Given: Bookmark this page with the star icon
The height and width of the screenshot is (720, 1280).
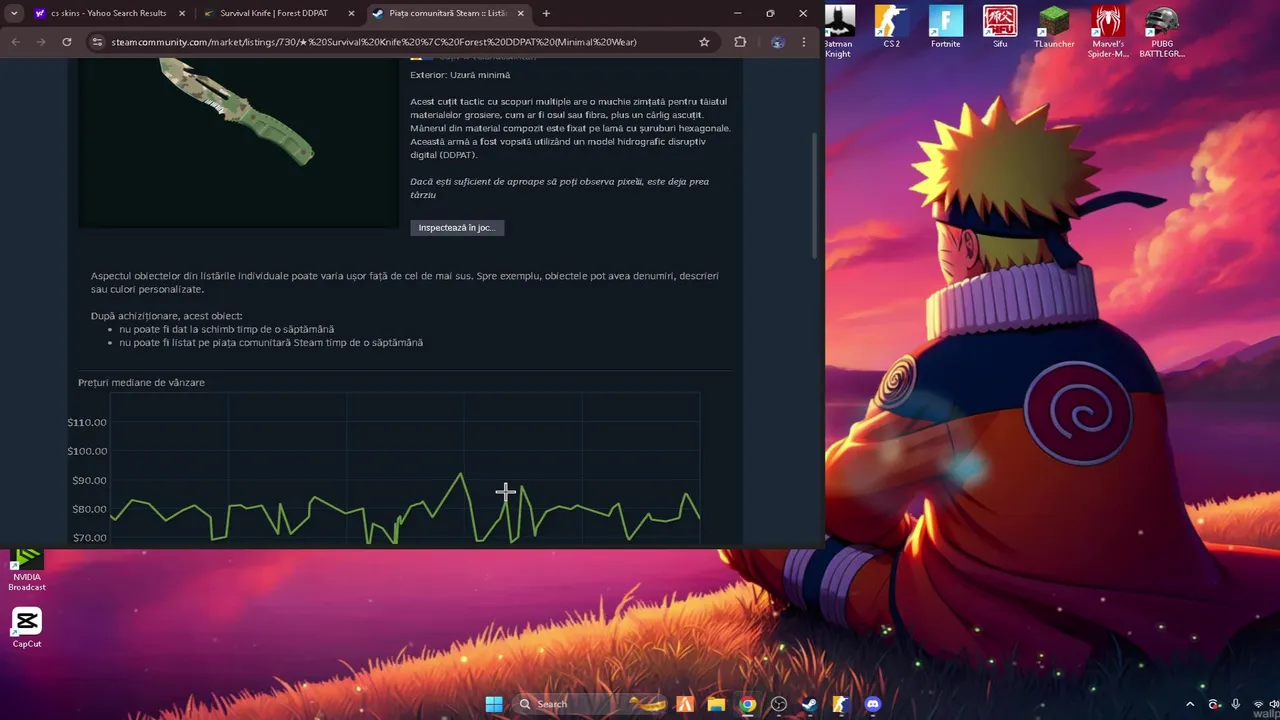Looking at the screenshot, I should coord(704,42).
